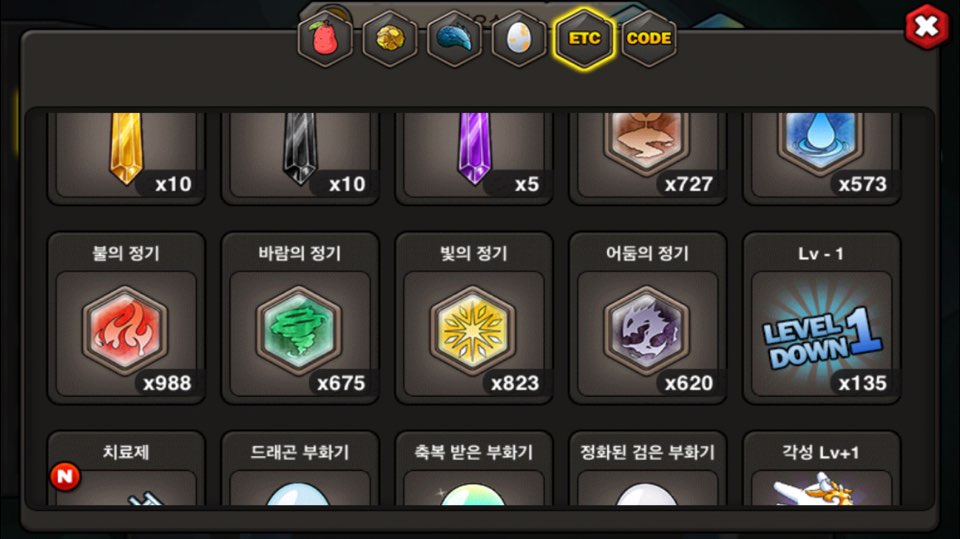The width and height of the screenshot is (960, 539).
Task: Open the blue dragon wing tab
Action: 454,39
